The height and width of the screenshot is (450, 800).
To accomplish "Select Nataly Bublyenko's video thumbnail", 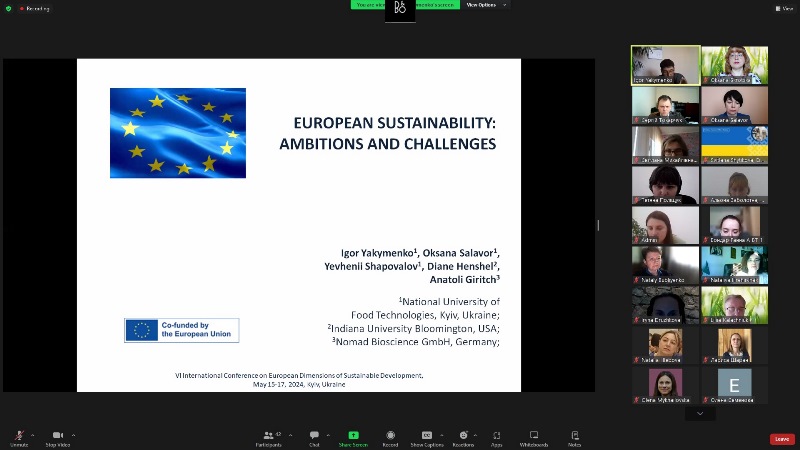I will pos(665,265).
